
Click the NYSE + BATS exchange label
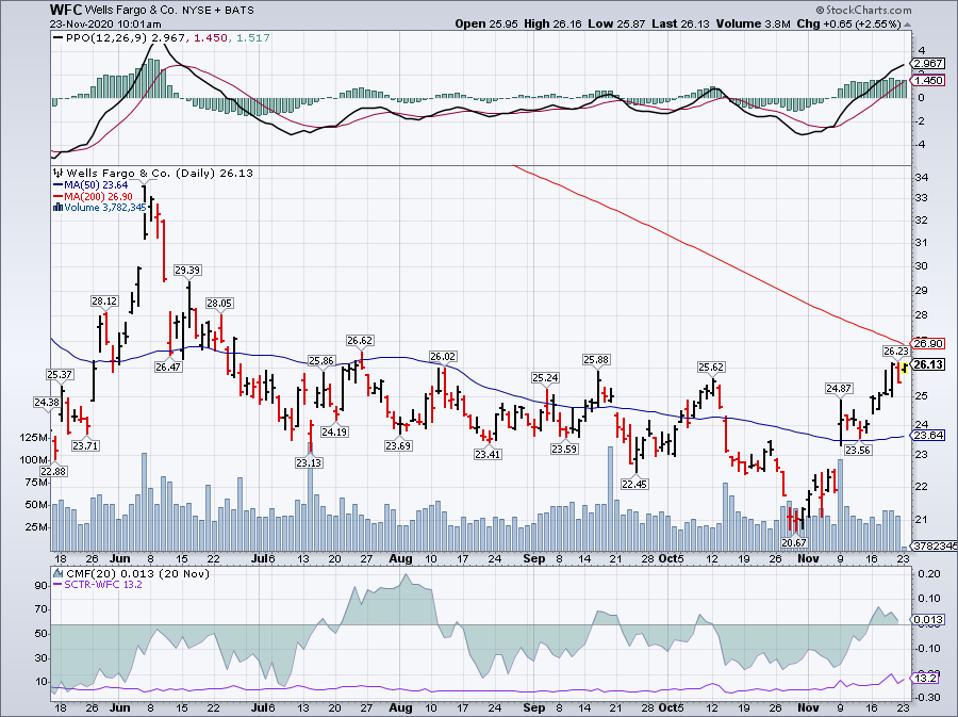(x=218, y=10)
